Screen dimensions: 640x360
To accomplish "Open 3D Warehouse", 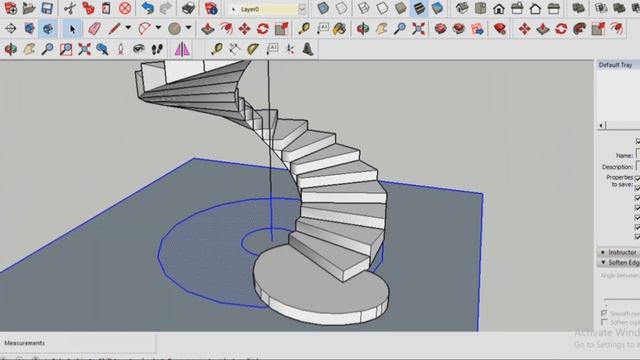I will 440,29.
